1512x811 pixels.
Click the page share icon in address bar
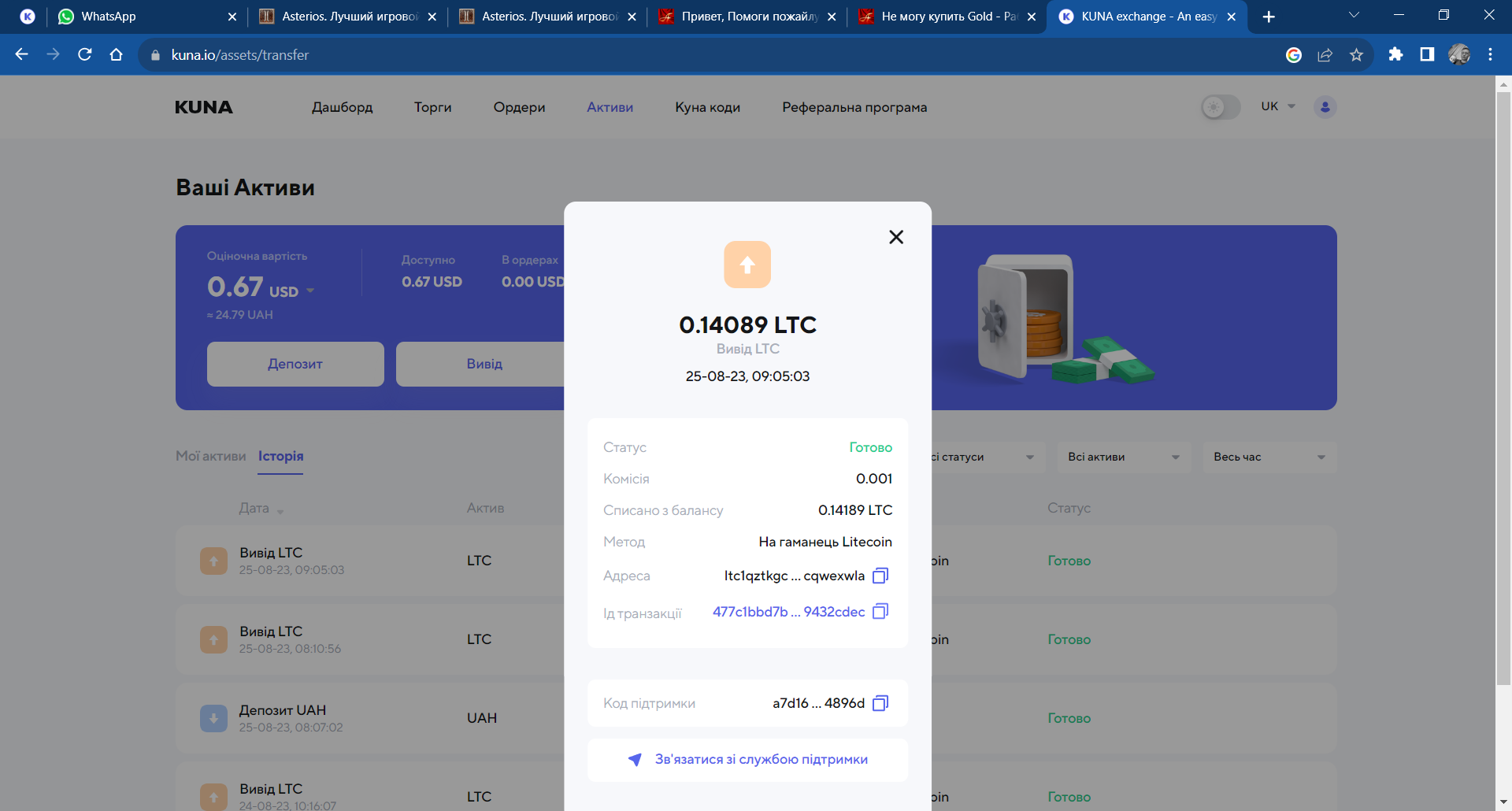(1325, 55)
